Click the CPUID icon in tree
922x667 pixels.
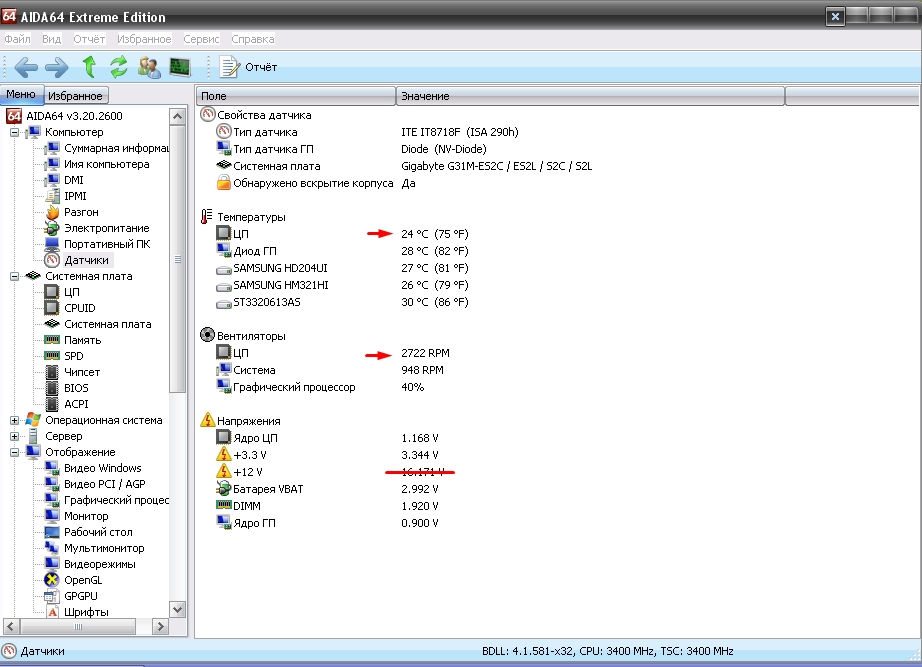[52, 308]
